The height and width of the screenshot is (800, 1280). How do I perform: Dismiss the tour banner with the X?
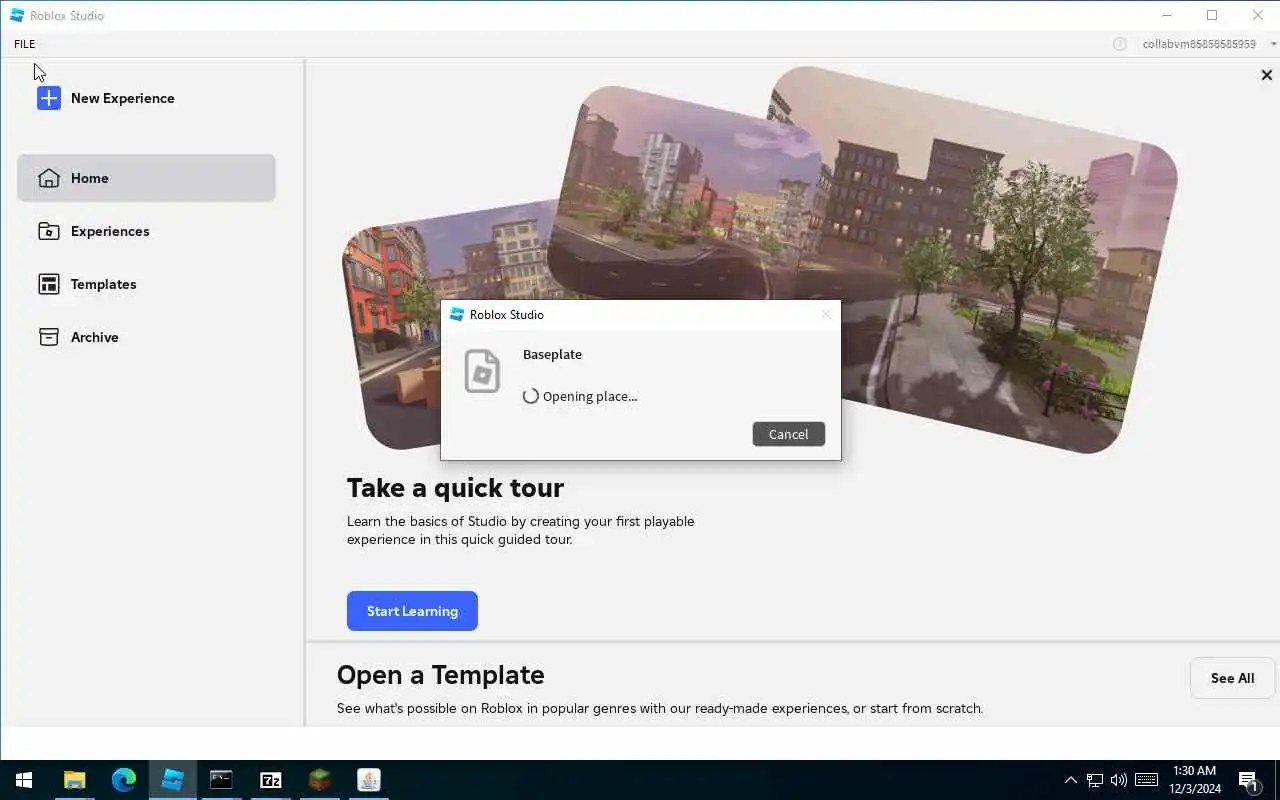coord(1266,75)
